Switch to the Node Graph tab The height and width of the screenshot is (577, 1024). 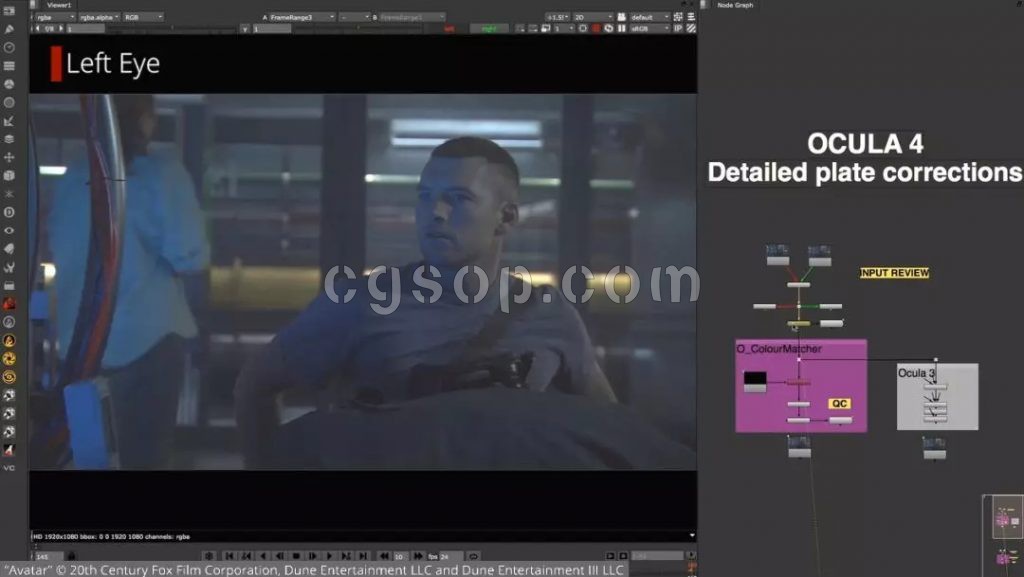point(735,5)
